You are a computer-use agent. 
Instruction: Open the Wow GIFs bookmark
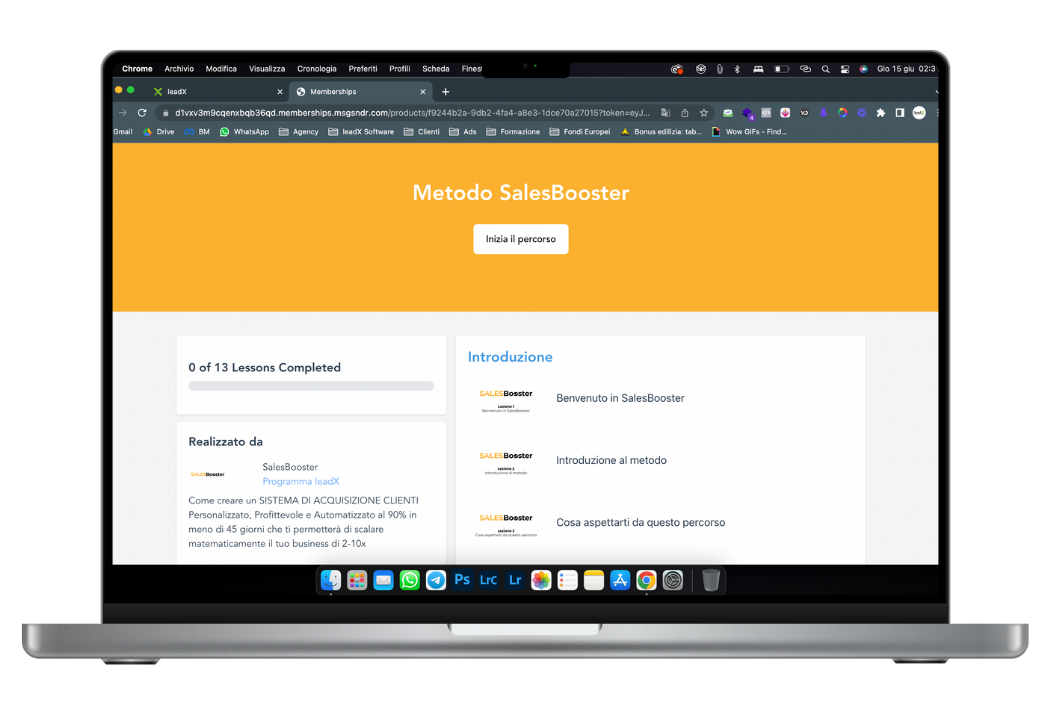point(749,132)
